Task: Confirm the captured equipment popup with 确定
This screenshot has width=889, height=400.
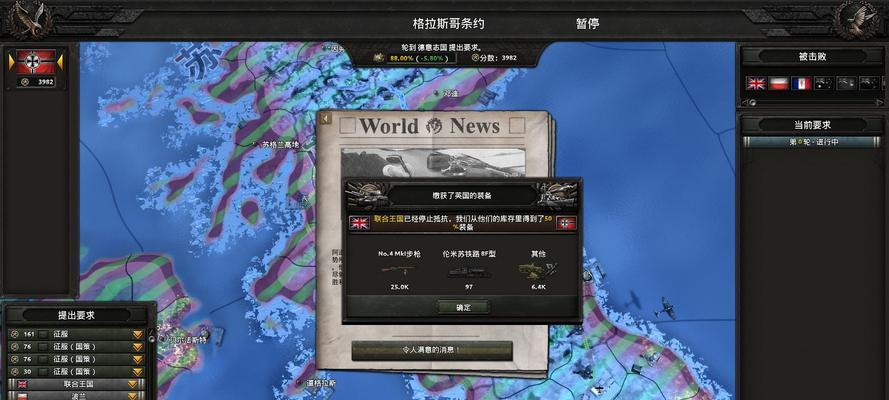Action: tap(463, 307)
